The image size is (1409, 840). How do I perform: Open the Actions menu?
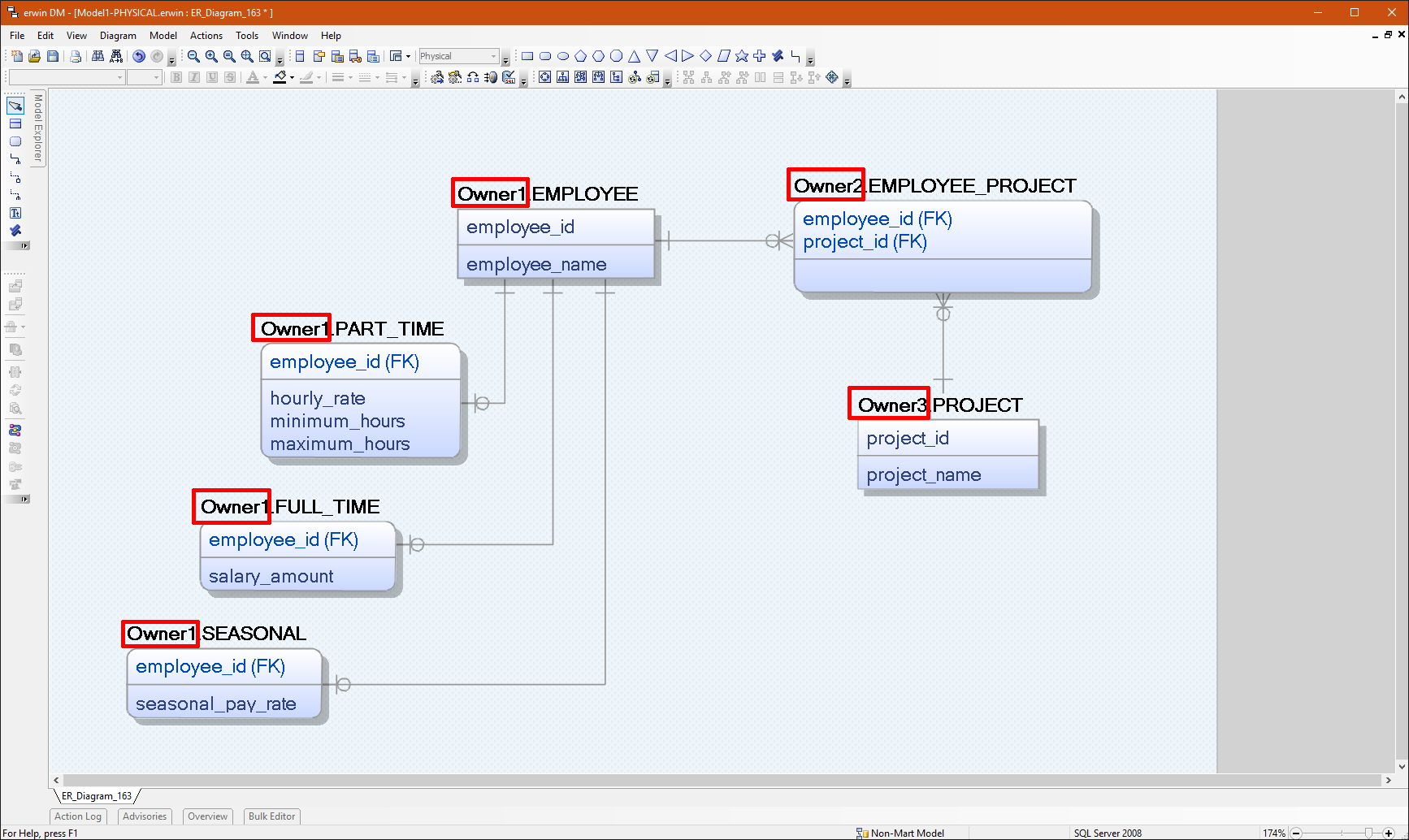click(206, 35)
